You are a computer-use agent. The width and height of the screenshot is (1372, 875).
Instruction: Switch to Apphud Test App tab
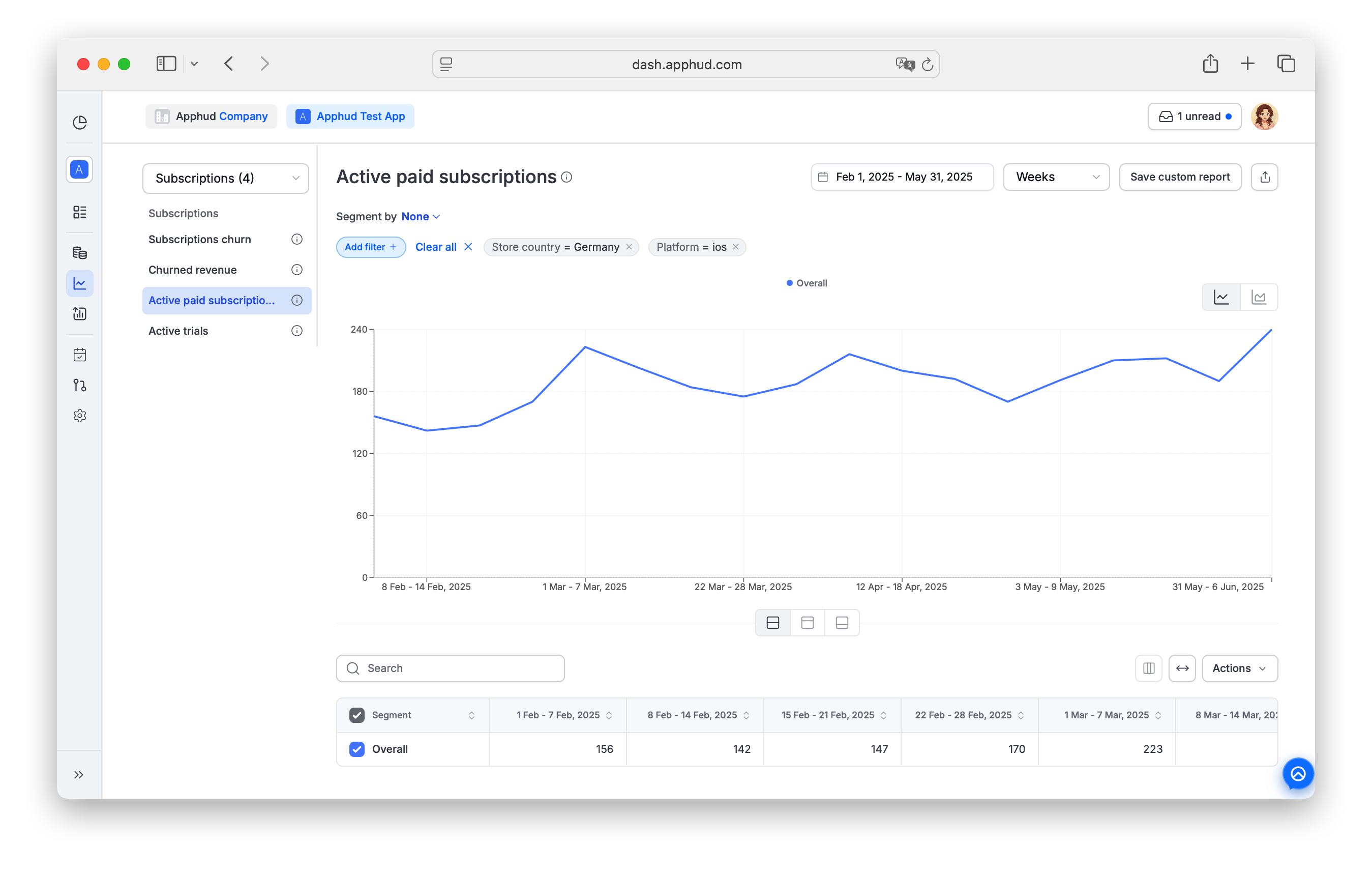tap(350, 116)
